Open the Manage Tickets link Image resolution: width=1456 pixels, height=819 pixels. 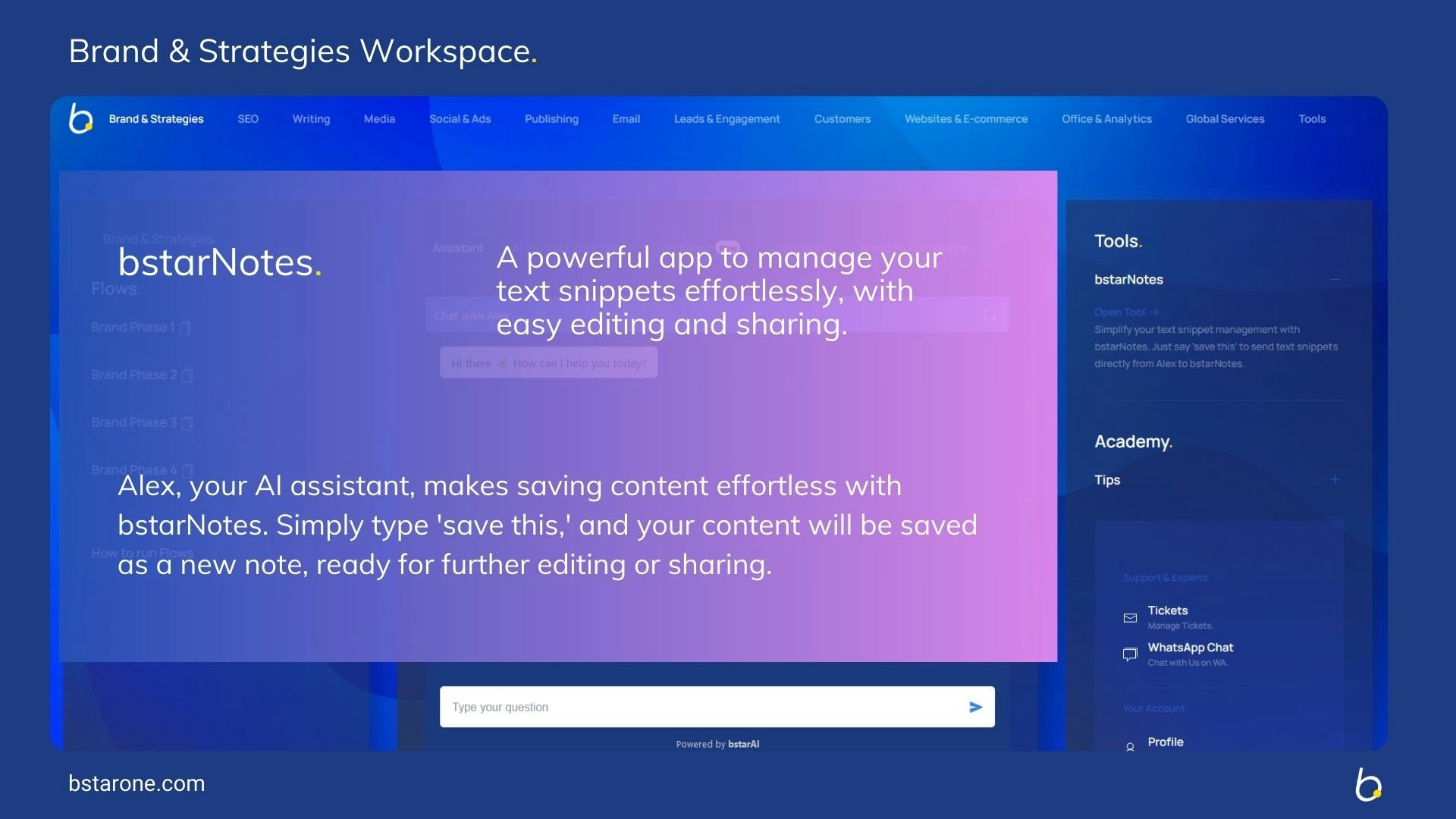pyautogui.click(x=1179, y=626)
